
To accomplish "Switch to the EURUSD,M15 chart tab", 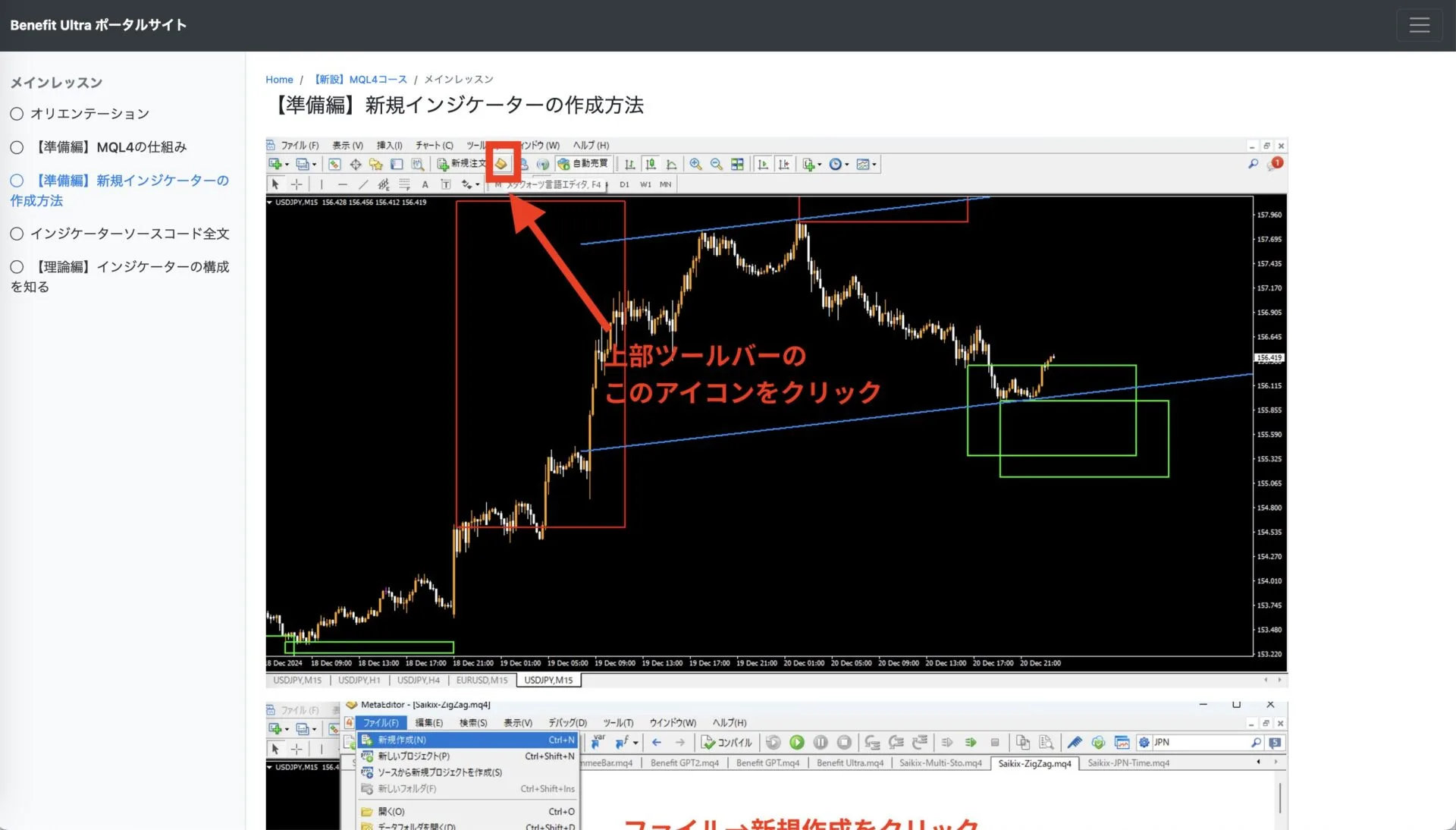I will tap(481, 681).
